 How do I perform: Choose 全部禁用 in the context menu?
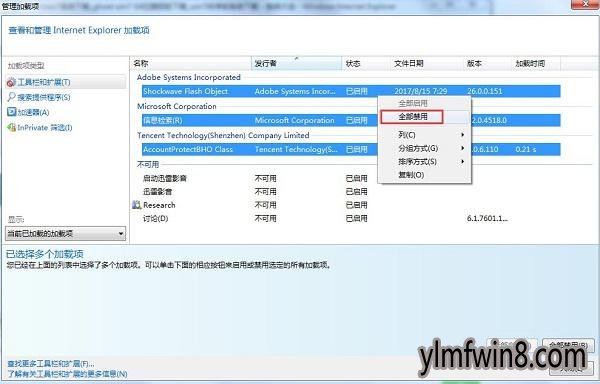coord(412,117)
